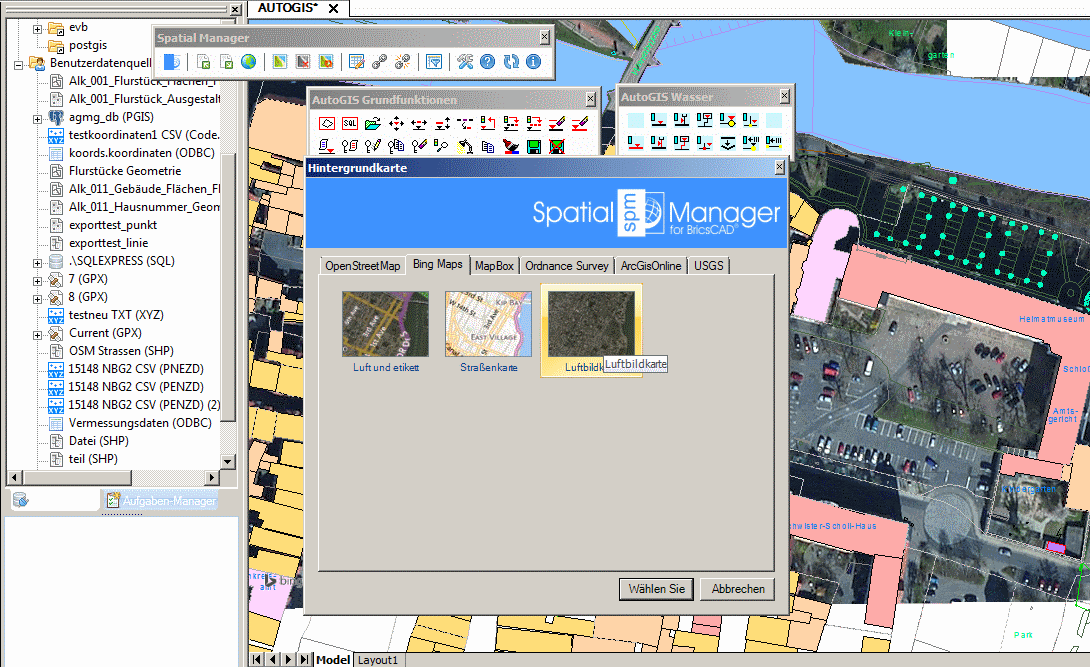Select Vermessungsdaten (ODBC) data source
The width and height of the screenshot is (1090, 667).
click(140, 423)
